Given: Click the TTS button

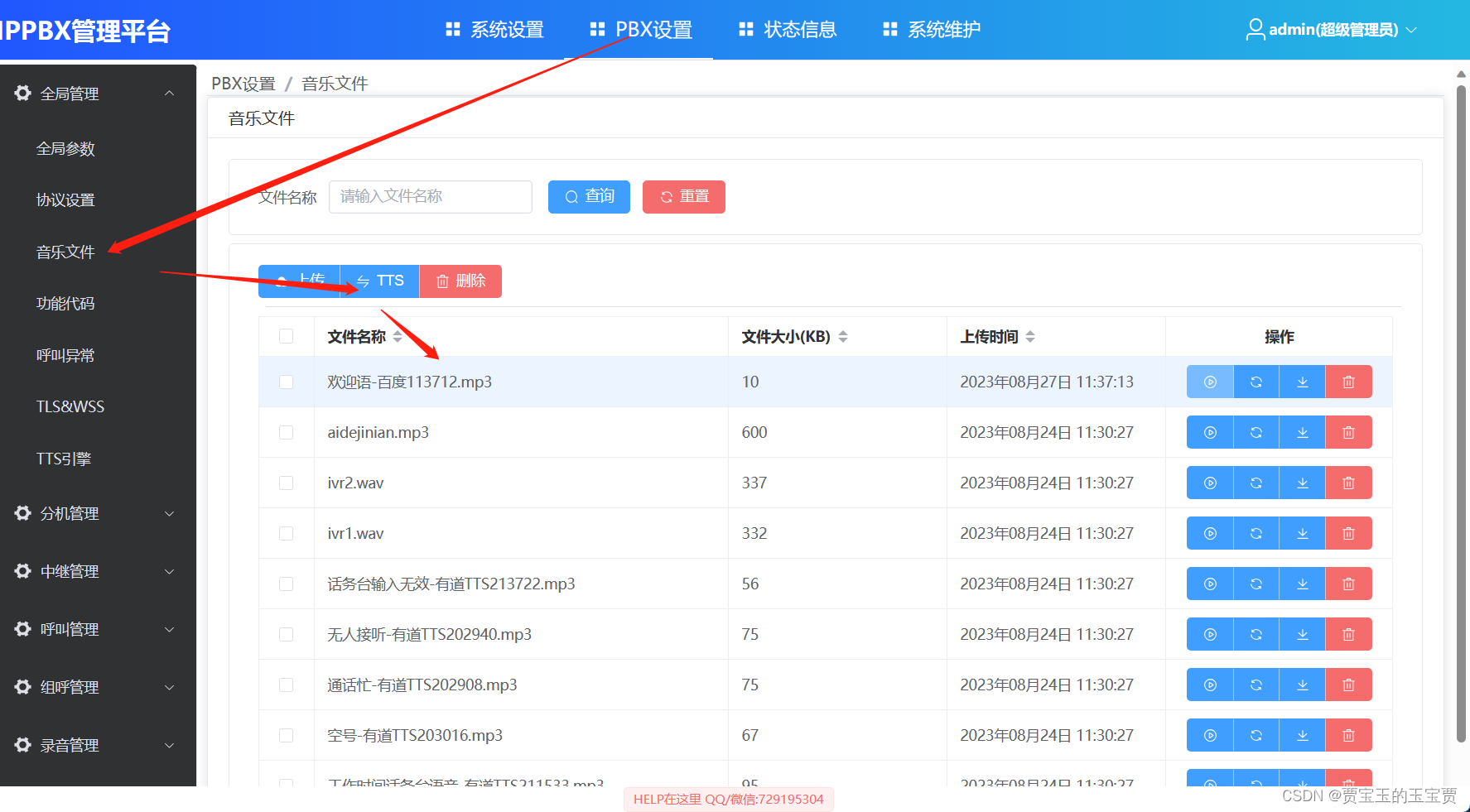Looking at the screenshot, I should [380, 281].
